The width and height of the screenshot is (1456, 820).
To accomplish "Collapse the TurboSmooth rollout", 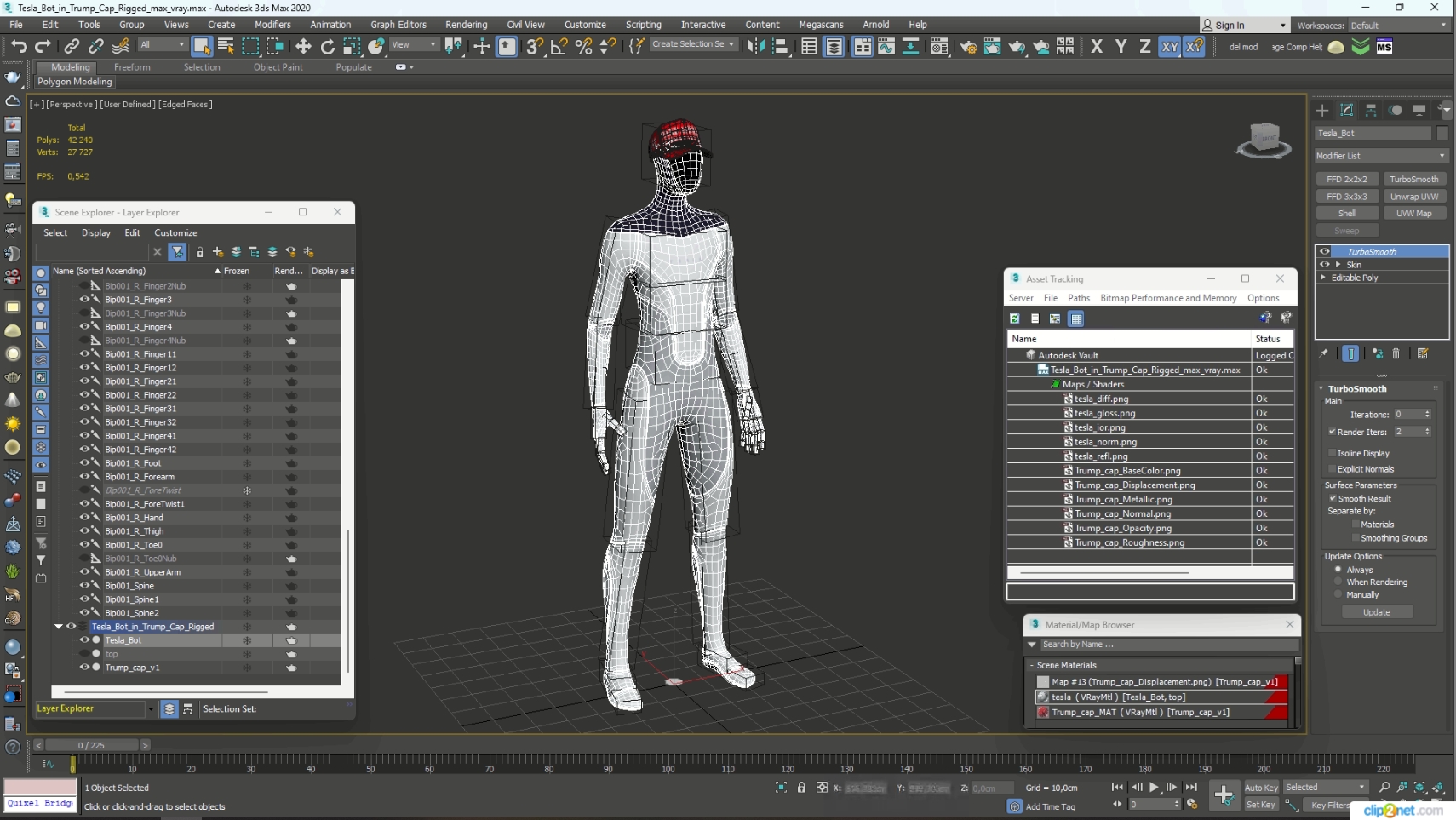I will 1321,388.
